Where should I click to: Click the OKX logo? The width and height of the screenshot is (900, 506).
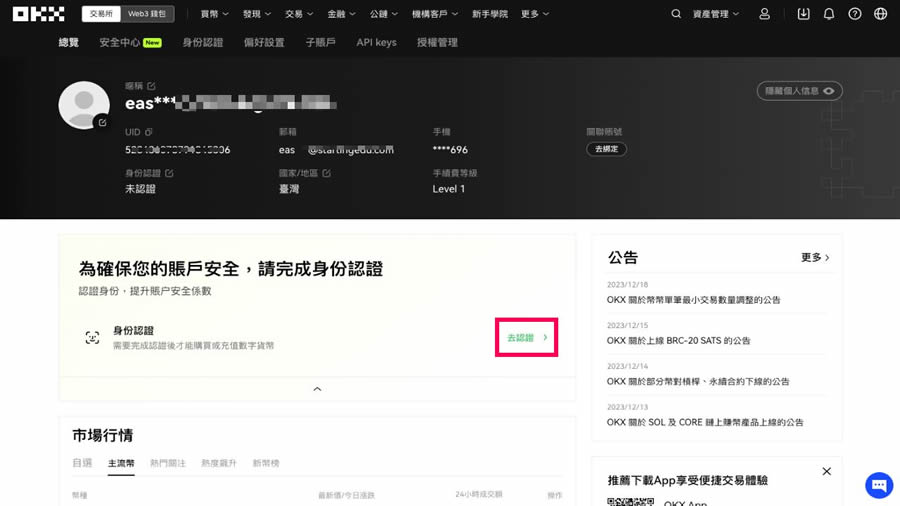39,14
